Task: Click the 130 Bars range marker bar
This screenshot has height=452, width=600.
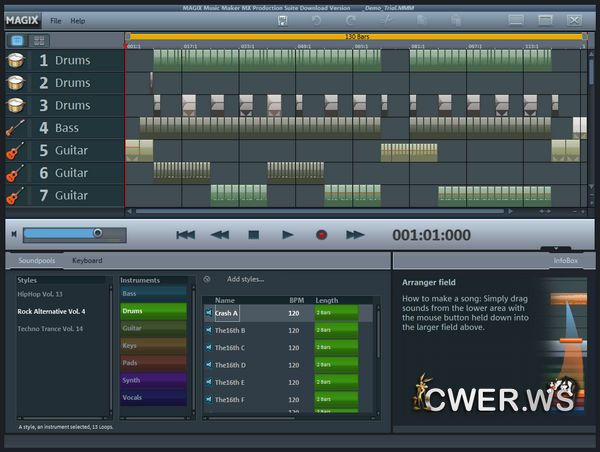Action: pos(355,37)
